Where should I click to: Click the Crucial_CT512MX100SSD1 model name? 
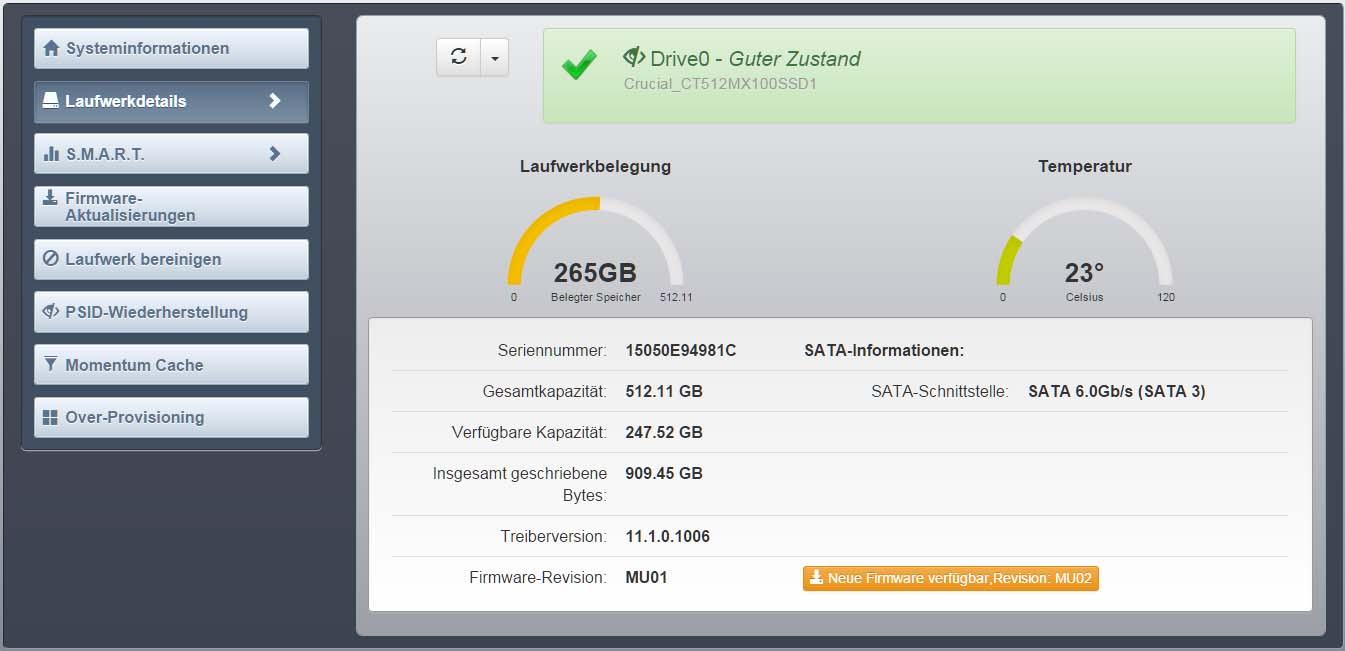pos(721,84)
